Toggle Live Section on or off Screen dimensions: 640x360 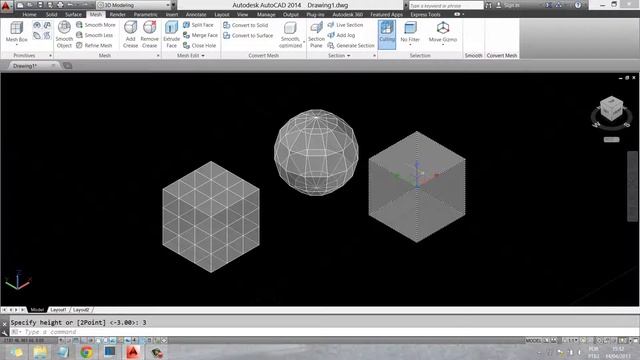point(345,25)
